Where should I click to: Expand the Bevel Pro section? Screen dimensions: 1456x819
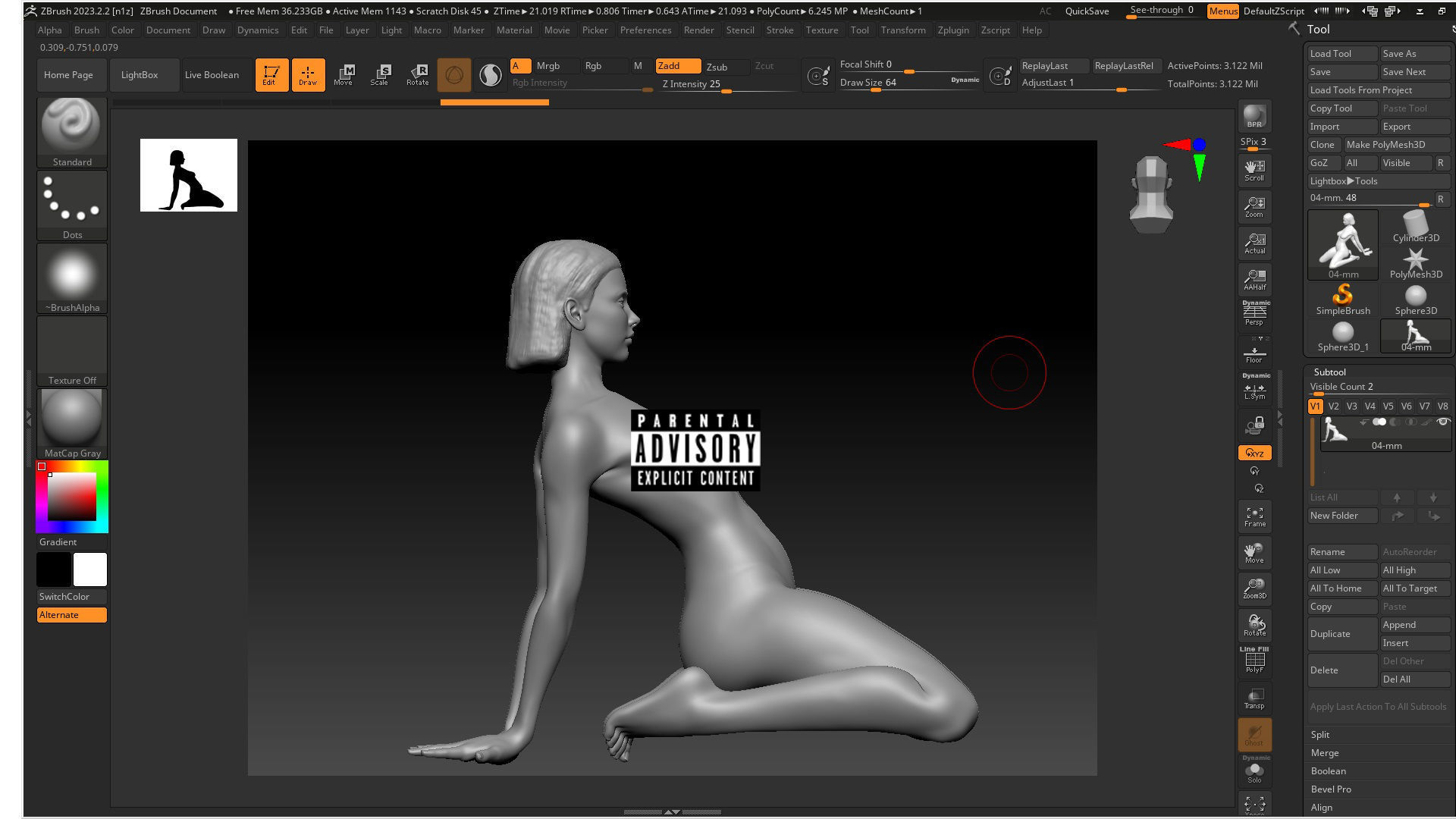(x=1331, y=789)
